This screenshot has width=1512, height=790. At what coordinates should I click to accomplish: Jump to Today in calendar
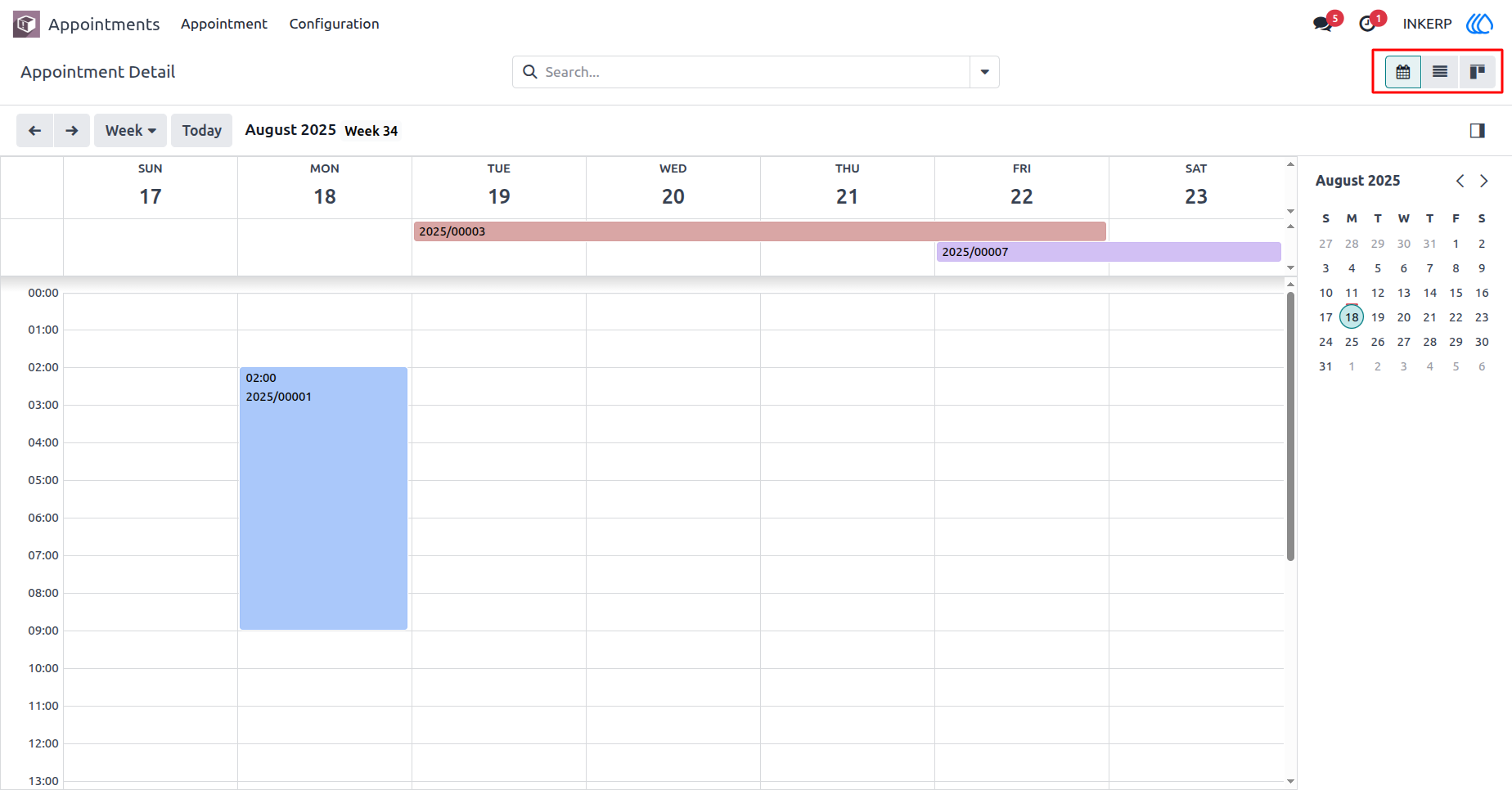tap(201, 131)
